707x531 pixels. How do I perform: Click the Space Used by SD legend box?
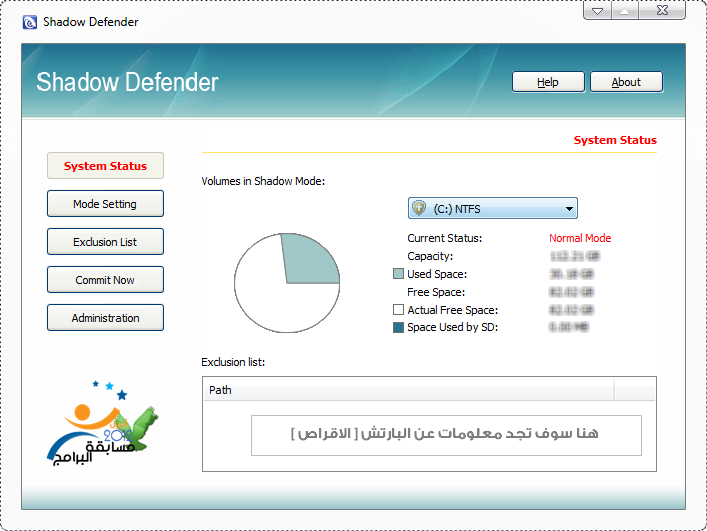[398, 328]
